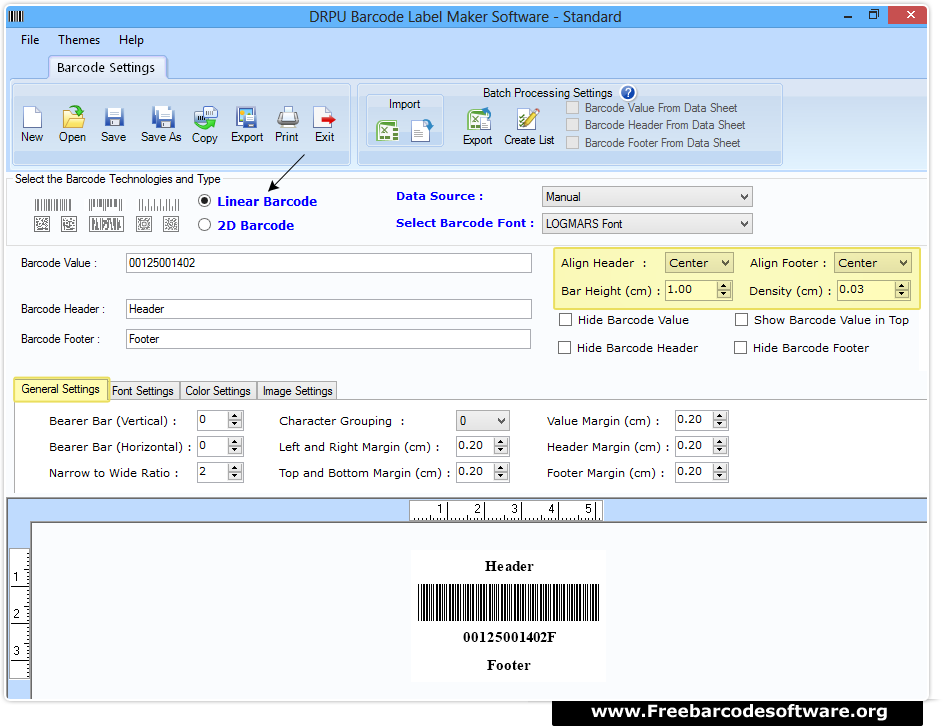
Task: Click the barcode app icon in the title bar
Action: (17, 16)
